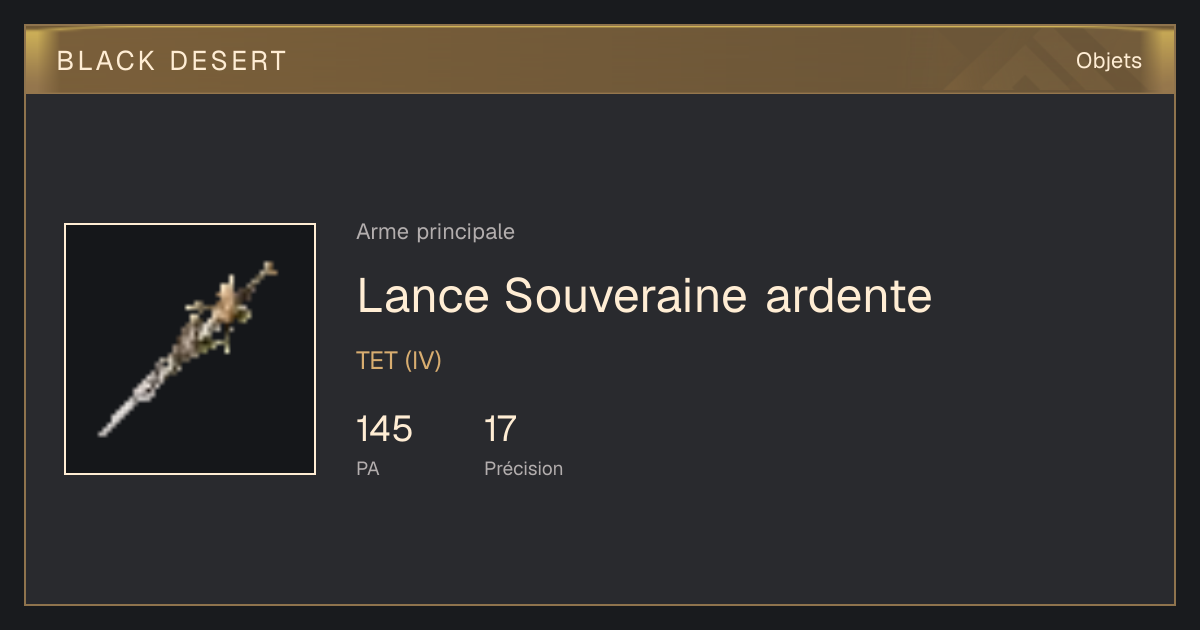
Task: Click the TET (IV) enhancement level
Action: tap(399, 361)
